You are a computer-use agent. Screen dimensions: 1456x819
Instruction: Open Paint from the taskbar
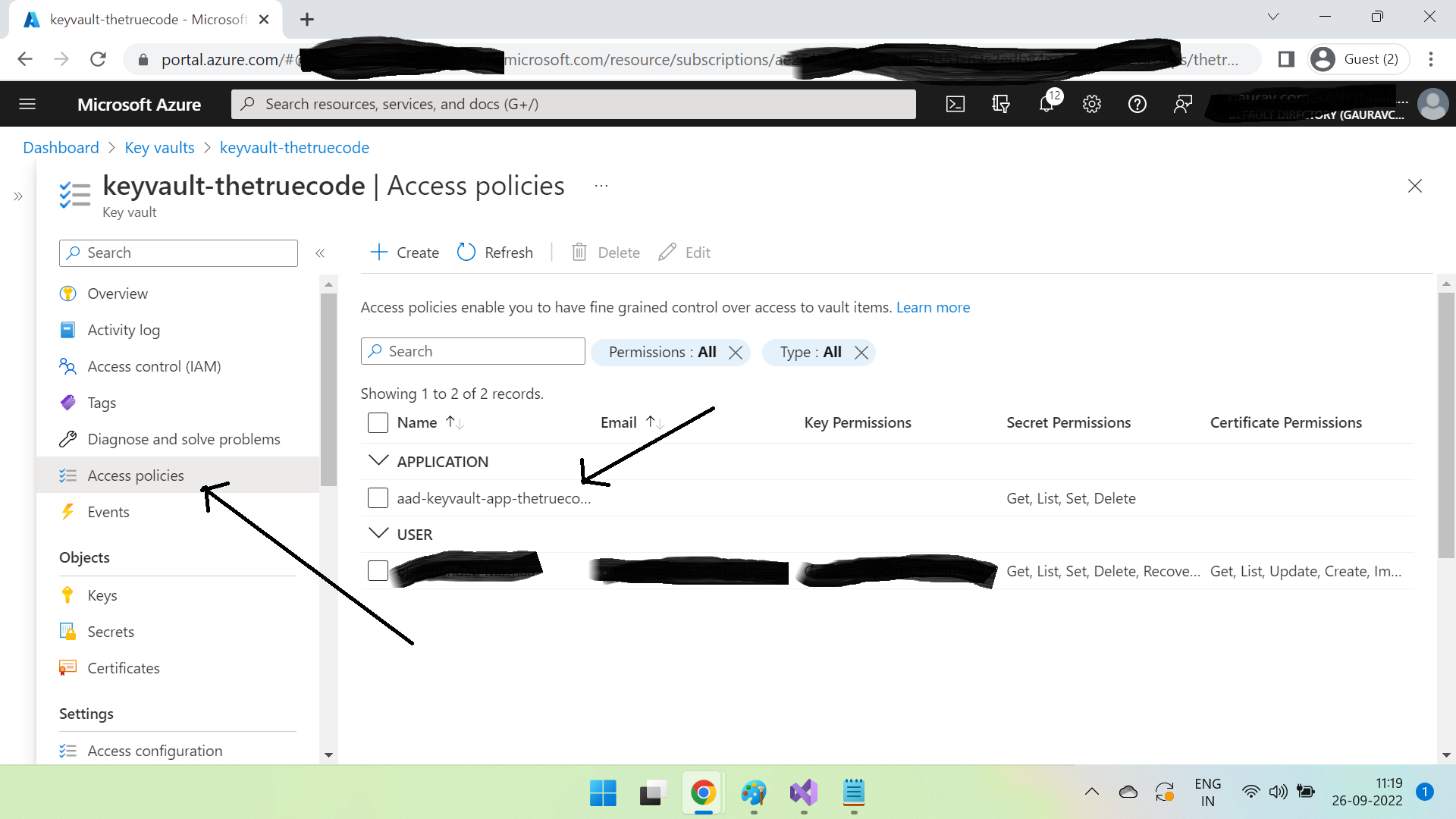point(754,793)
